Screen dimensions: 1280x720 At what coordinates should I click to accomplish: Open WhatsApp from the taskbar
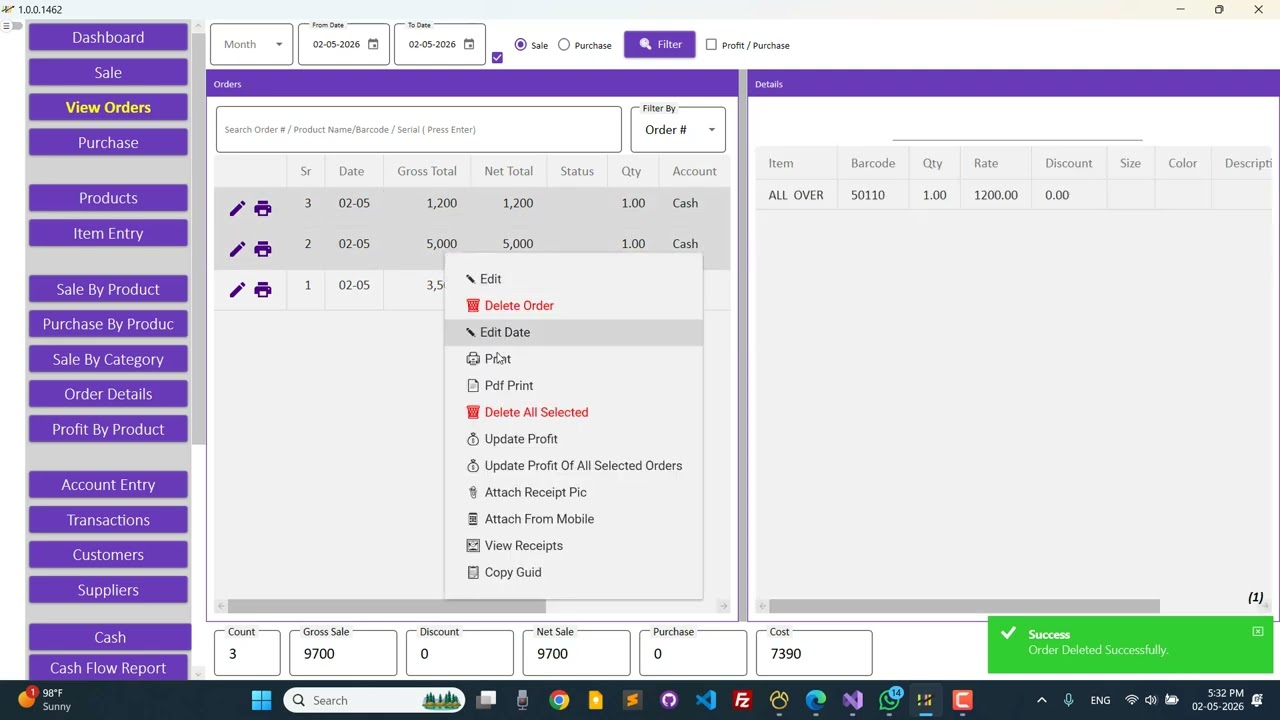889,700
